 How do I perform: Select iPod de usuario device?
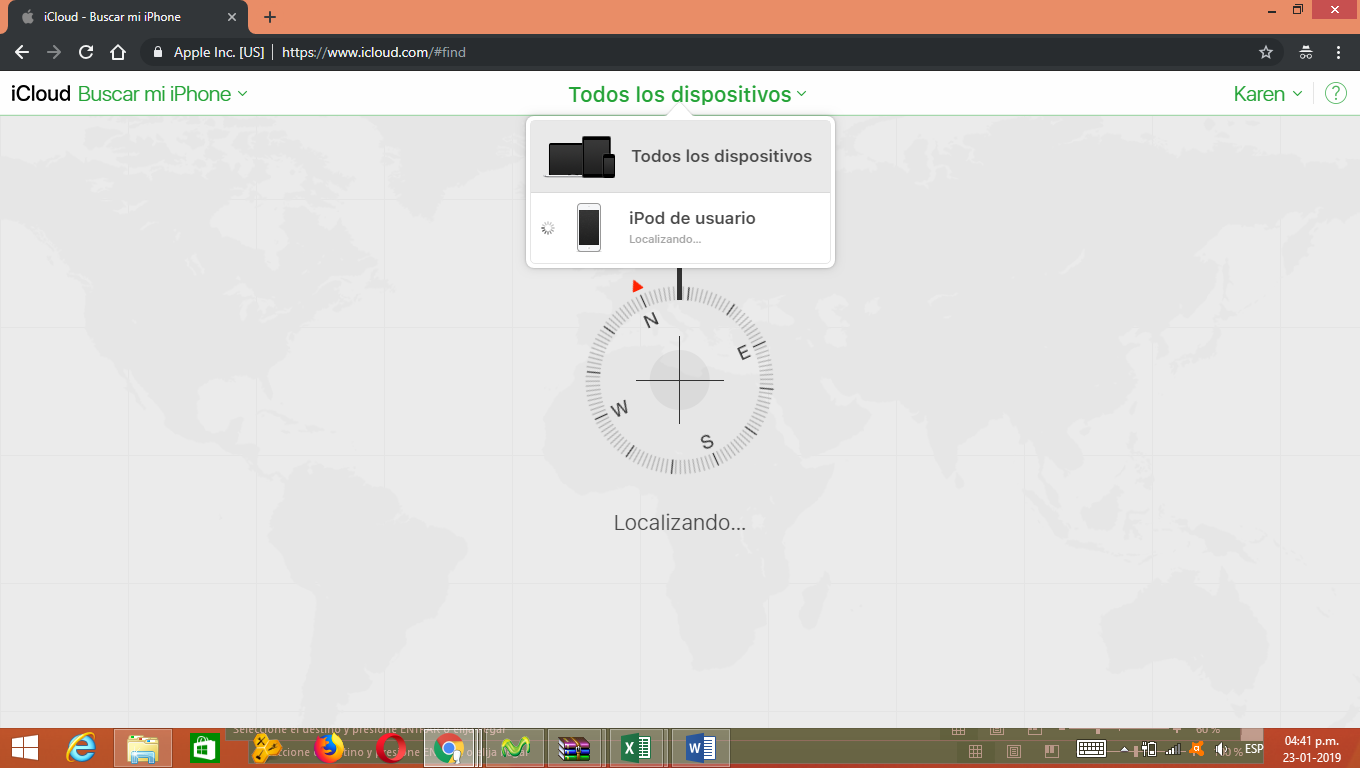(x=680, y=228)
